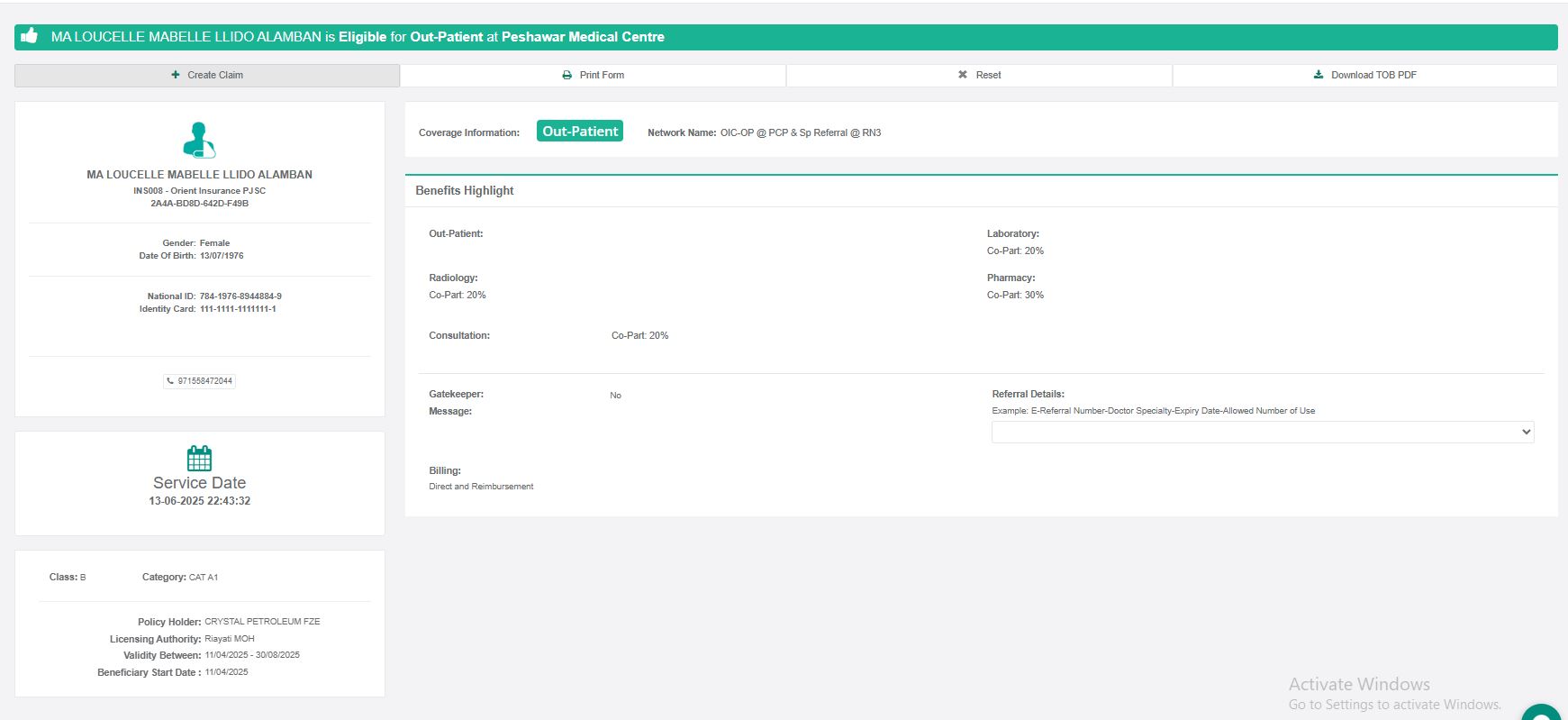Select licensing authority Riayati MOH

pyautogui.click(x=230, y=639)
